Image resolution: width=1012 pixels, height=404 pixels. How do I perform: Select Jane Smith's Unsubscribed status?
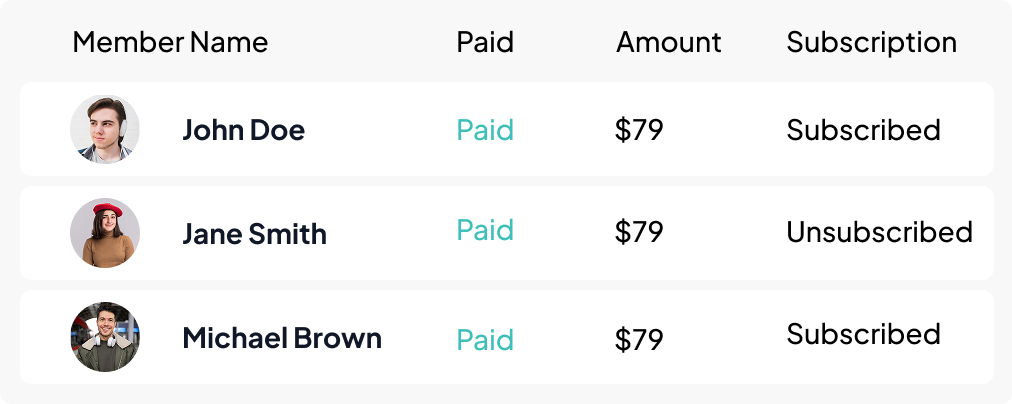[x=879, y=232]
